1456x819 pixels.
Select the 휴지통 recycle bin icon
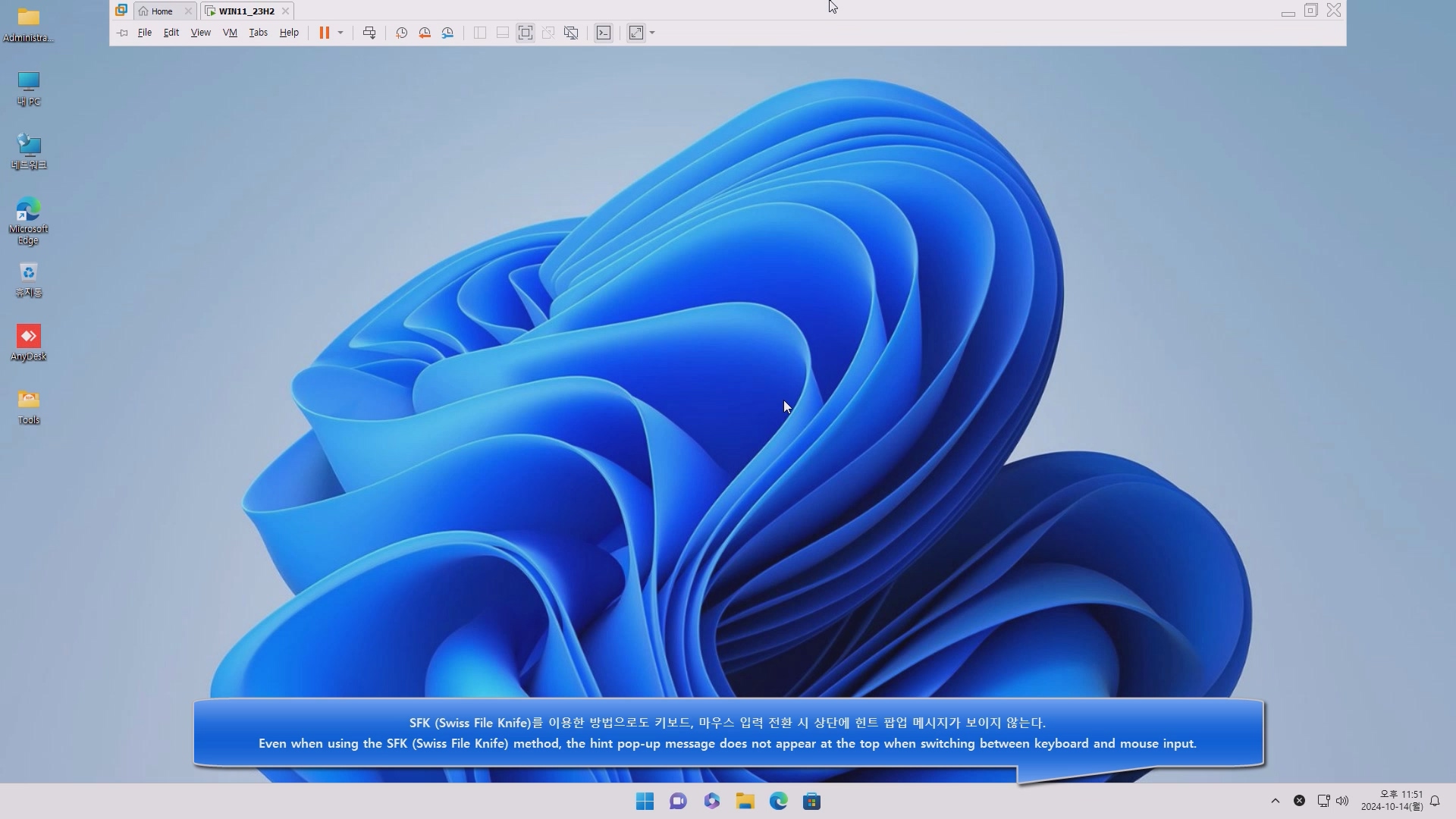(28, 280)
